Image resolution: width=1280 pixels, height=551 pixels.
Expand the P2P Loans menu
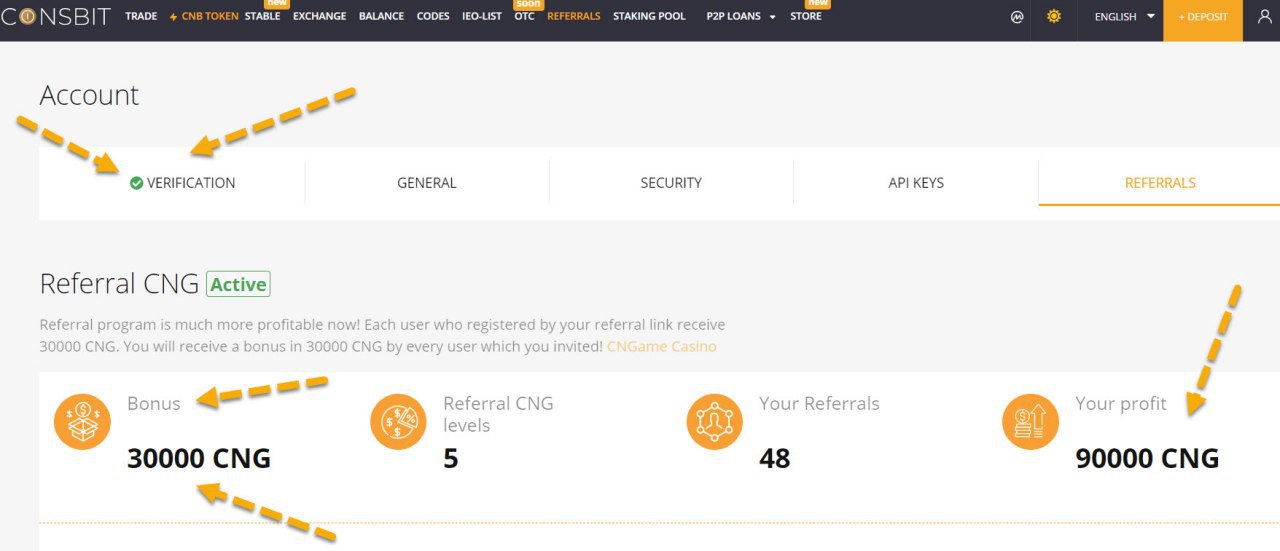point(741,17)
